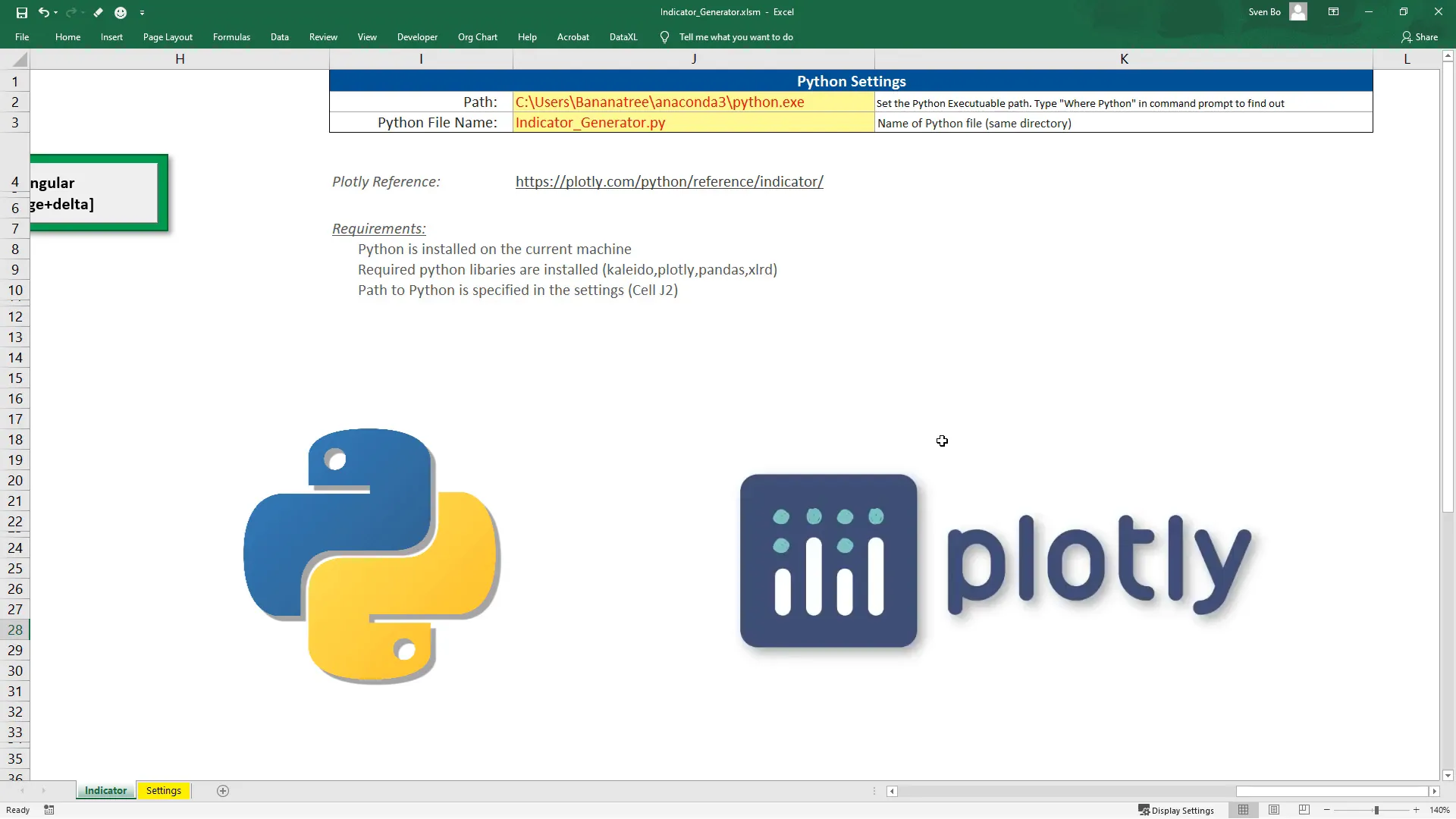The image size is (1456, 819).
Task: Open the Undo dropdown arrow
Action: [x=55, y=12]
